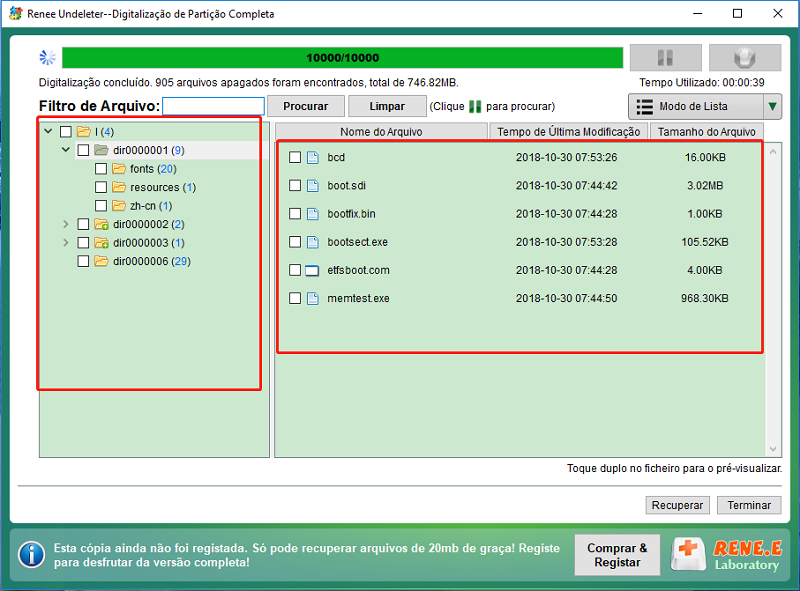Tick the fonts folder checkbox

tap(101, 168)
